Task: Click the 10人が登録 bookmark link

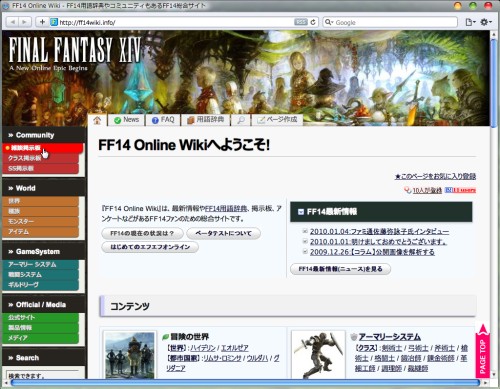Action: (x=427, y=190)
